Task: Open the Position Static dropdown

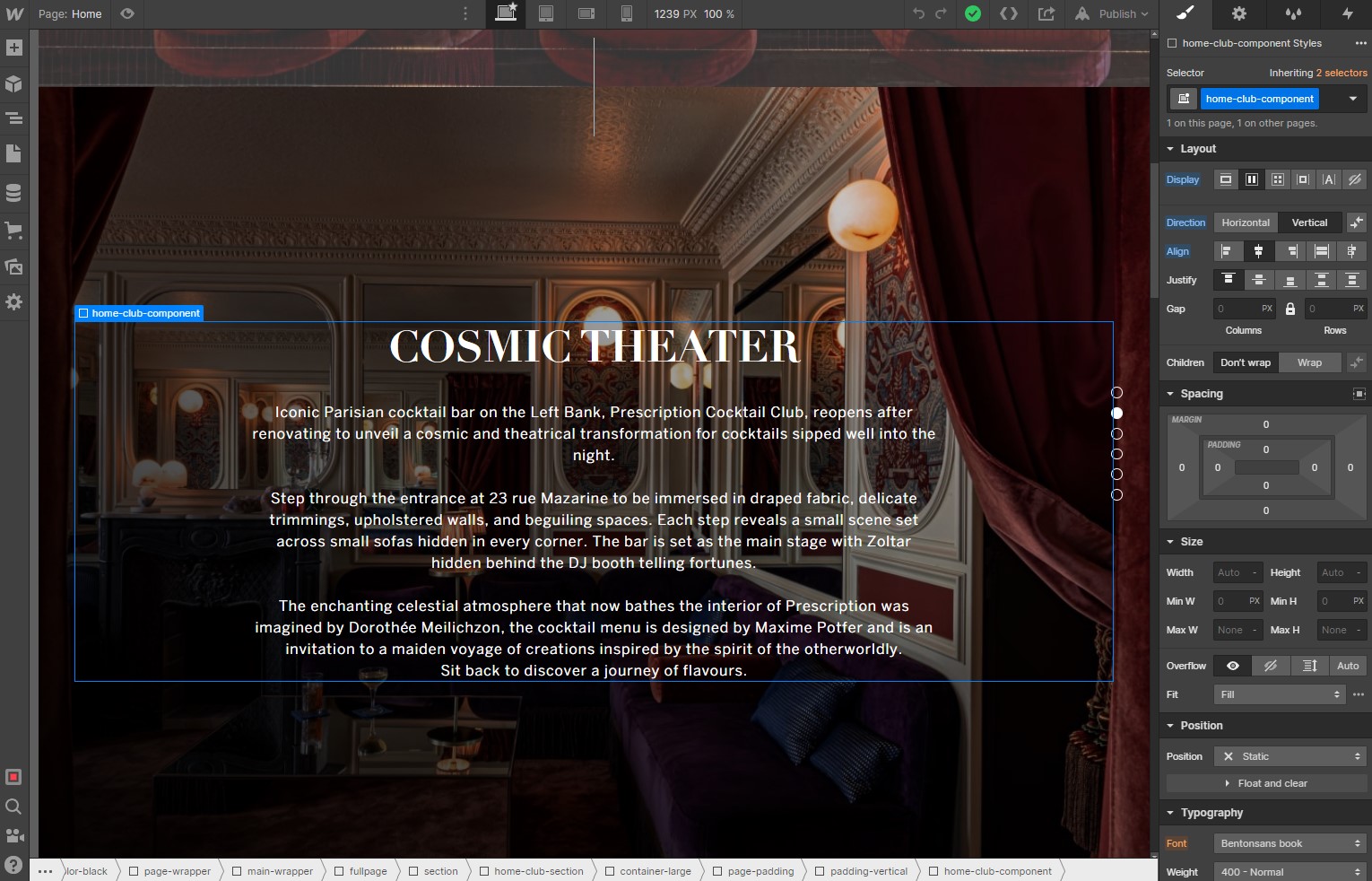Action: (x=1290, y=756)
